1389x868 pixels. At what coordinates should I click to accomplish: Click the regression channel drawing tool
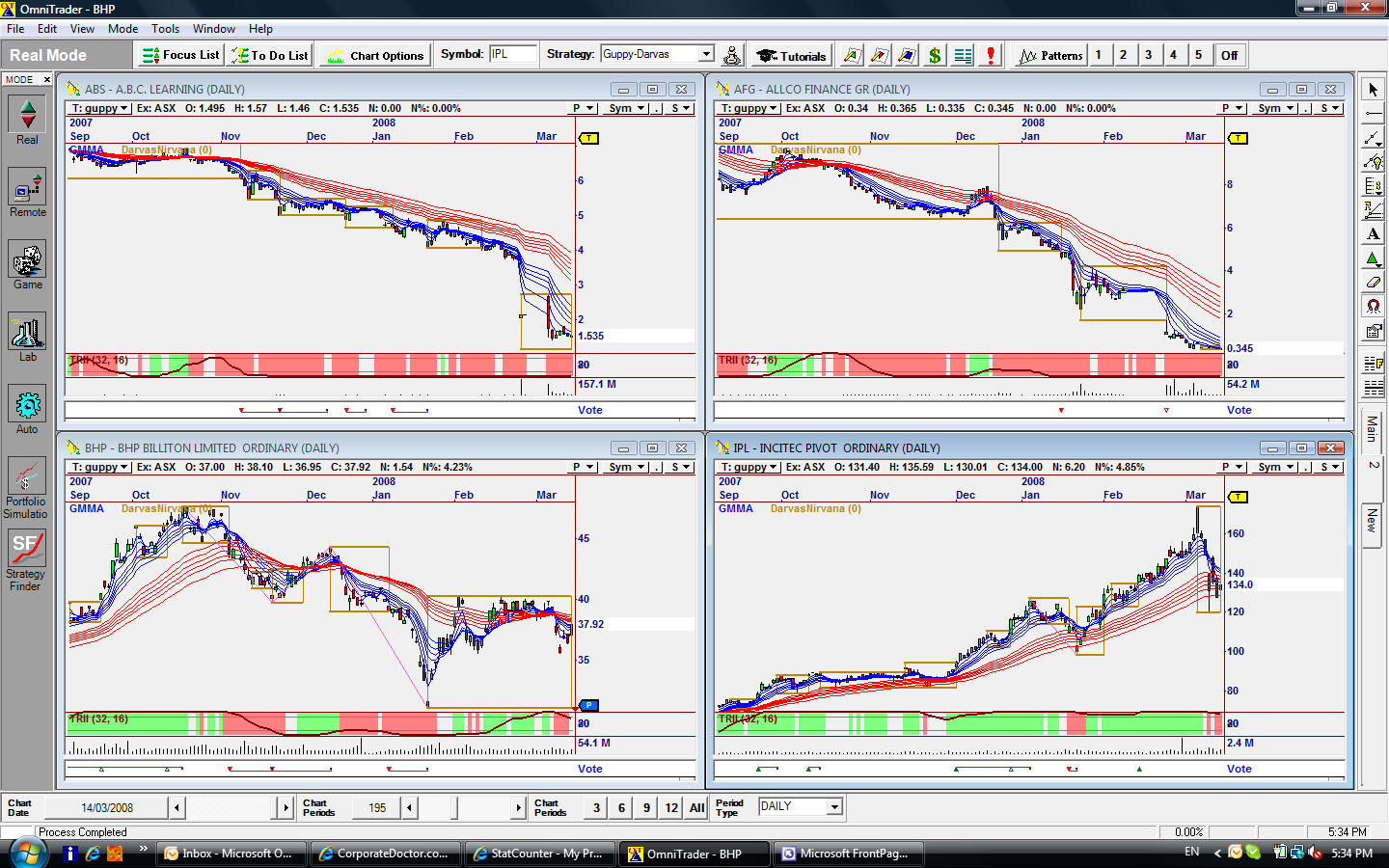[x=1373, y=210]
